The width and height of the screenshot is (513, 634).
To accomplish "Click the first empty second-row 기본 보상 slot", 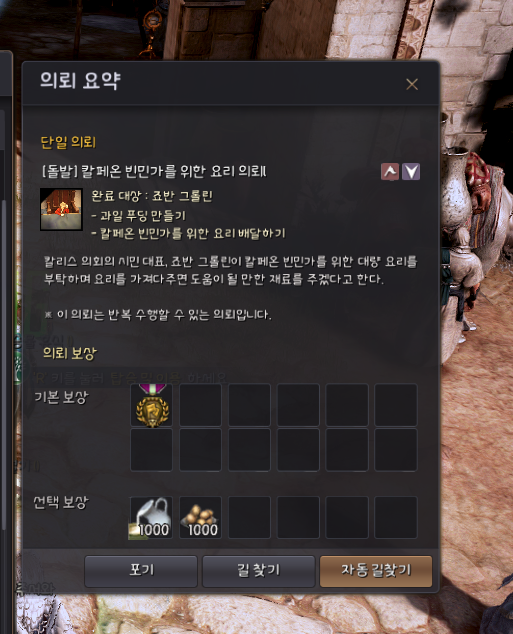I will pos(152,450).
